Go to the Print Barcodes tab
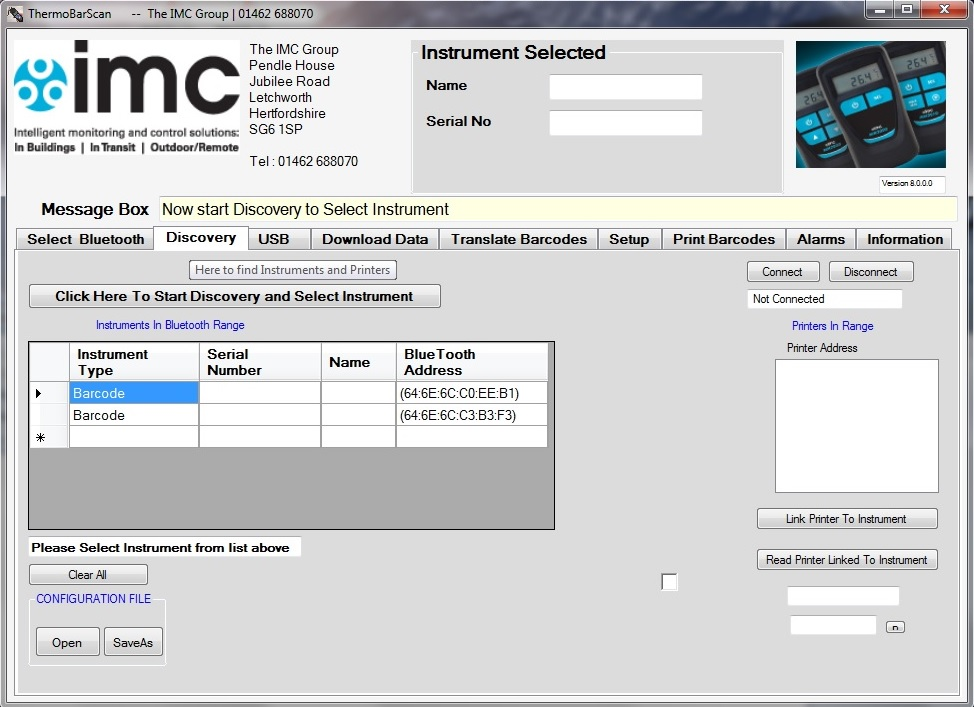 pos(723,239)
